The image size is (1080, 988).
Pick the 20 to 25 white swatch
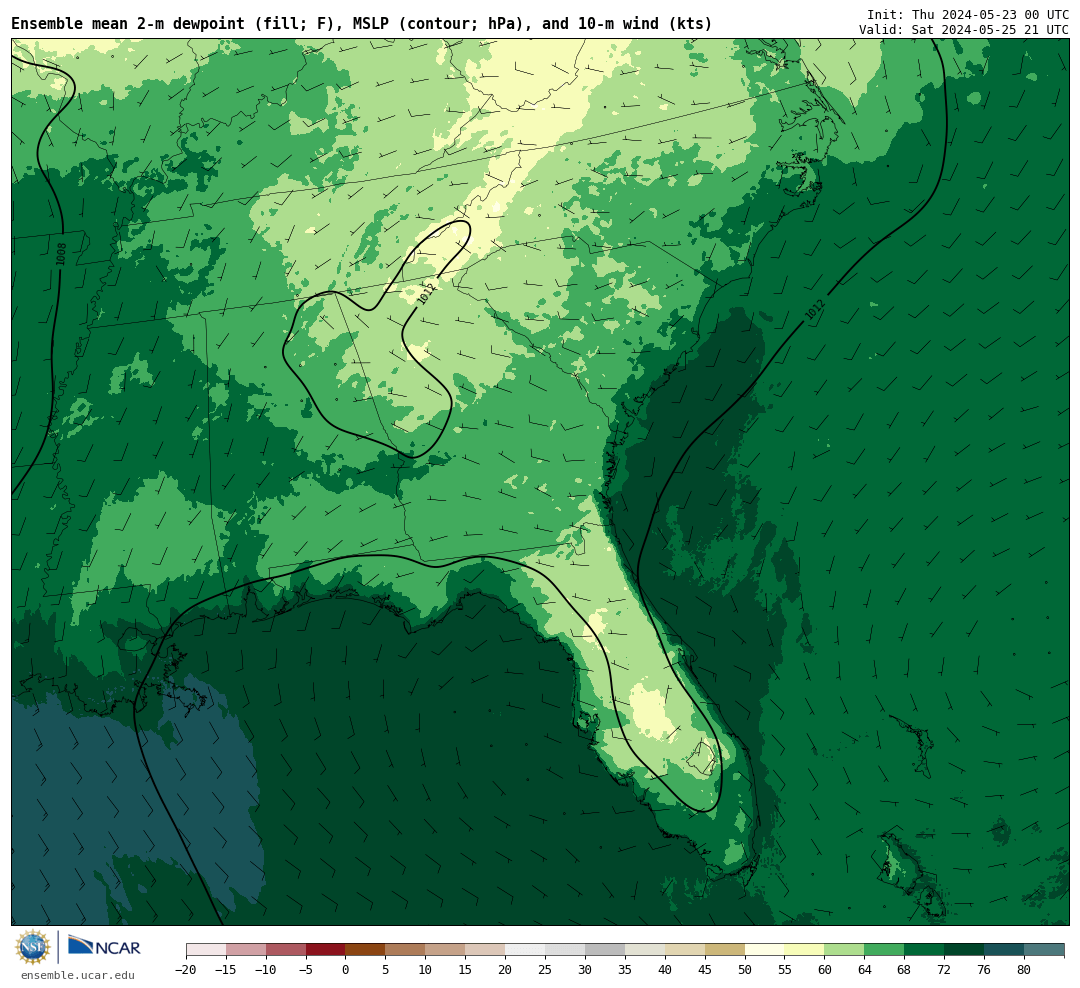pos(526,950)
